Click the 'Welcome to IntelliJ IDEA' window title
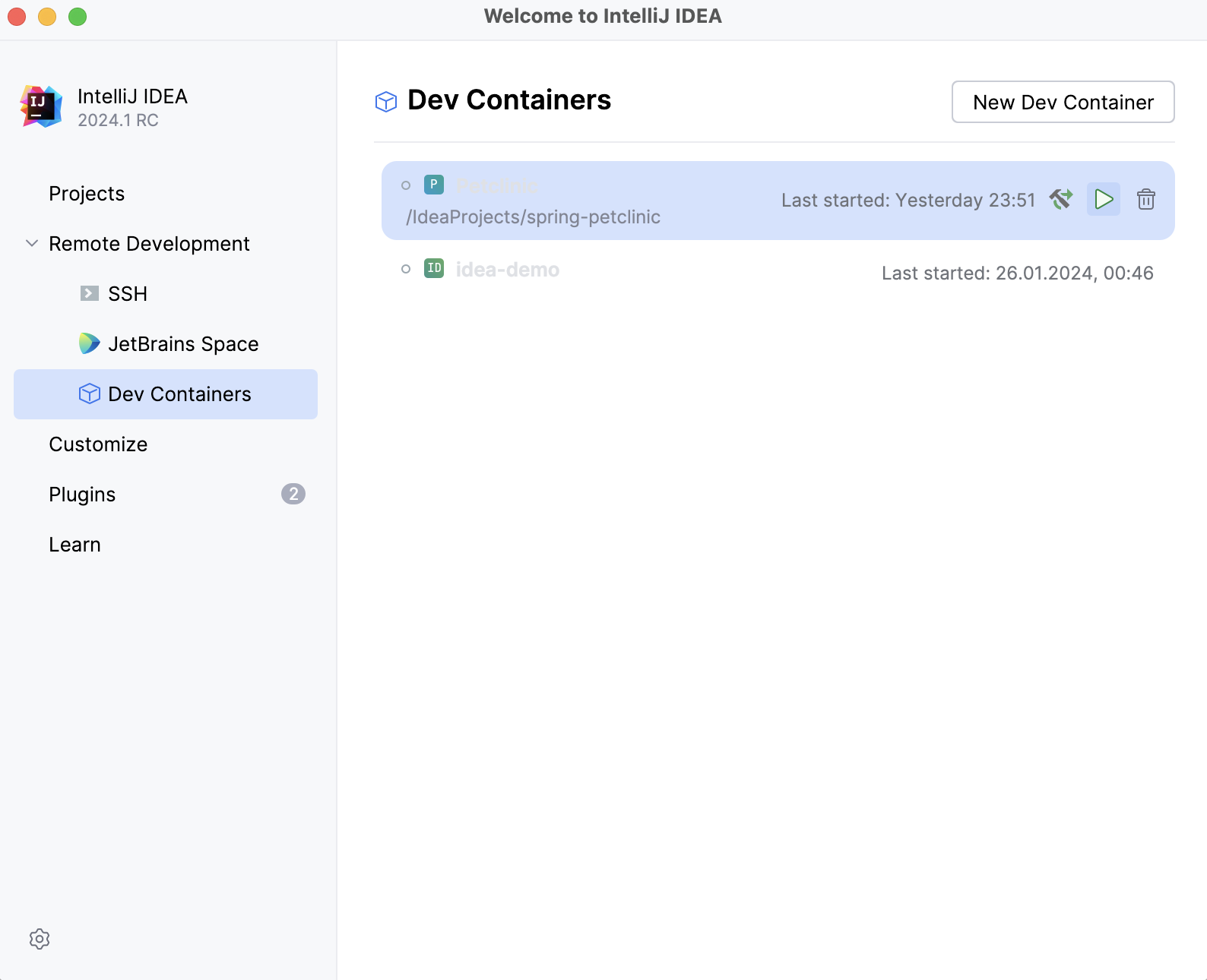1207x980 pixels. point(603,16)
